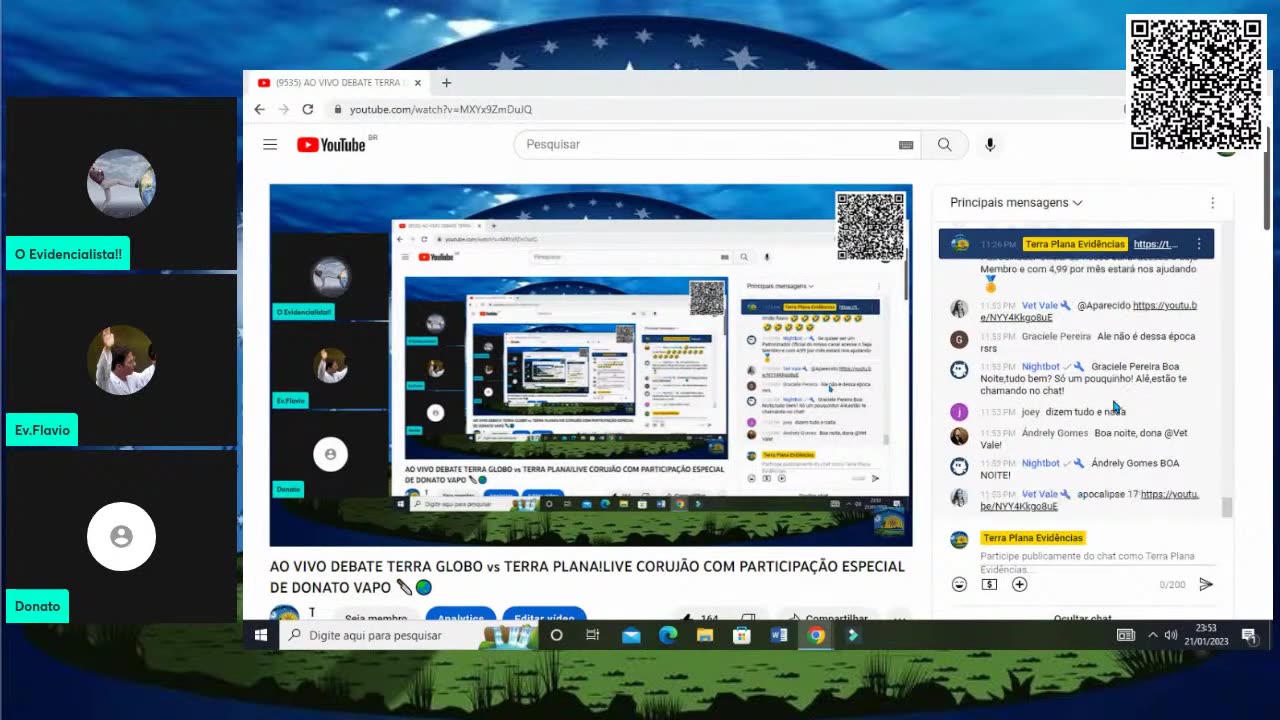Image resolution: width=1280 pixels, height=720 pixels.
Task: Open the Windows Start menu
Action: [x=261, y=635]
